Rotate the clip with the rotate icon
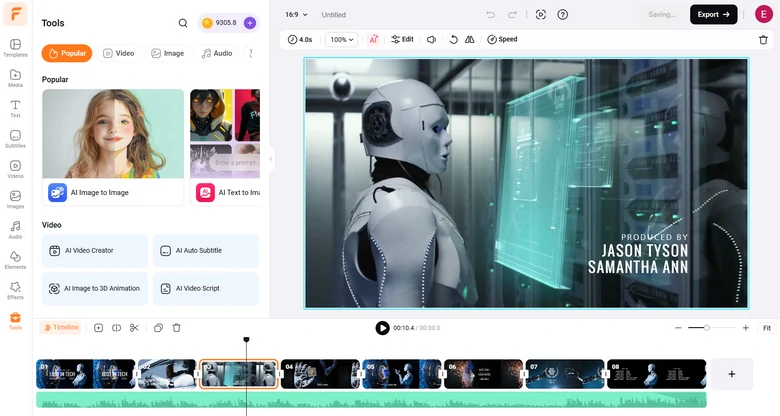Screen dimensions: 780x416 pyautogui.click(x=453, y=39)
